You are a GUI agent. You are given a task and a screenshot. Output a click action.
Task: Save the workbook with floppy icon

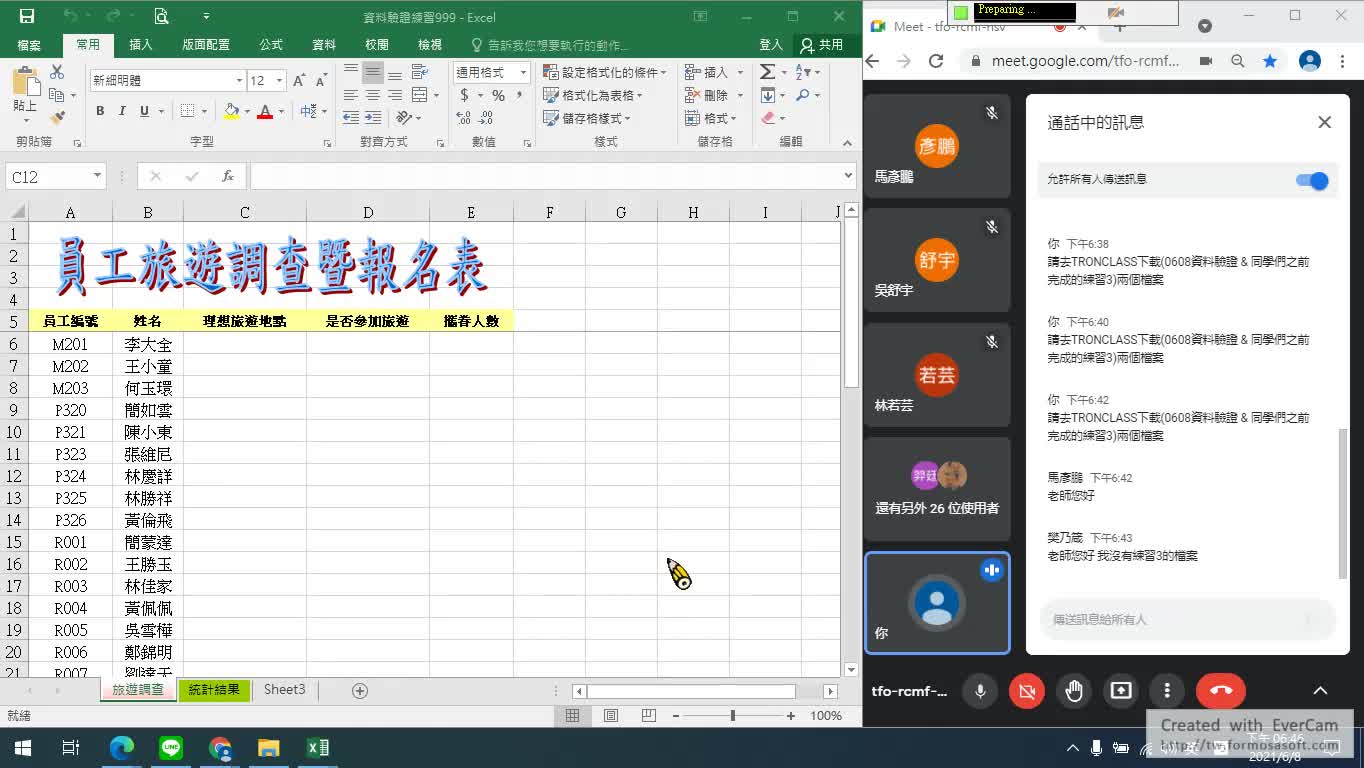[27, 16]
